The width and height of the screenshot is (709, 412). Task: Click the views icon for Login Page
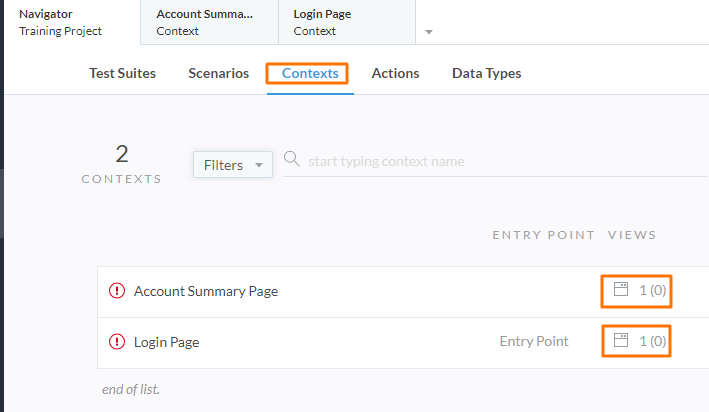(621, 340)
